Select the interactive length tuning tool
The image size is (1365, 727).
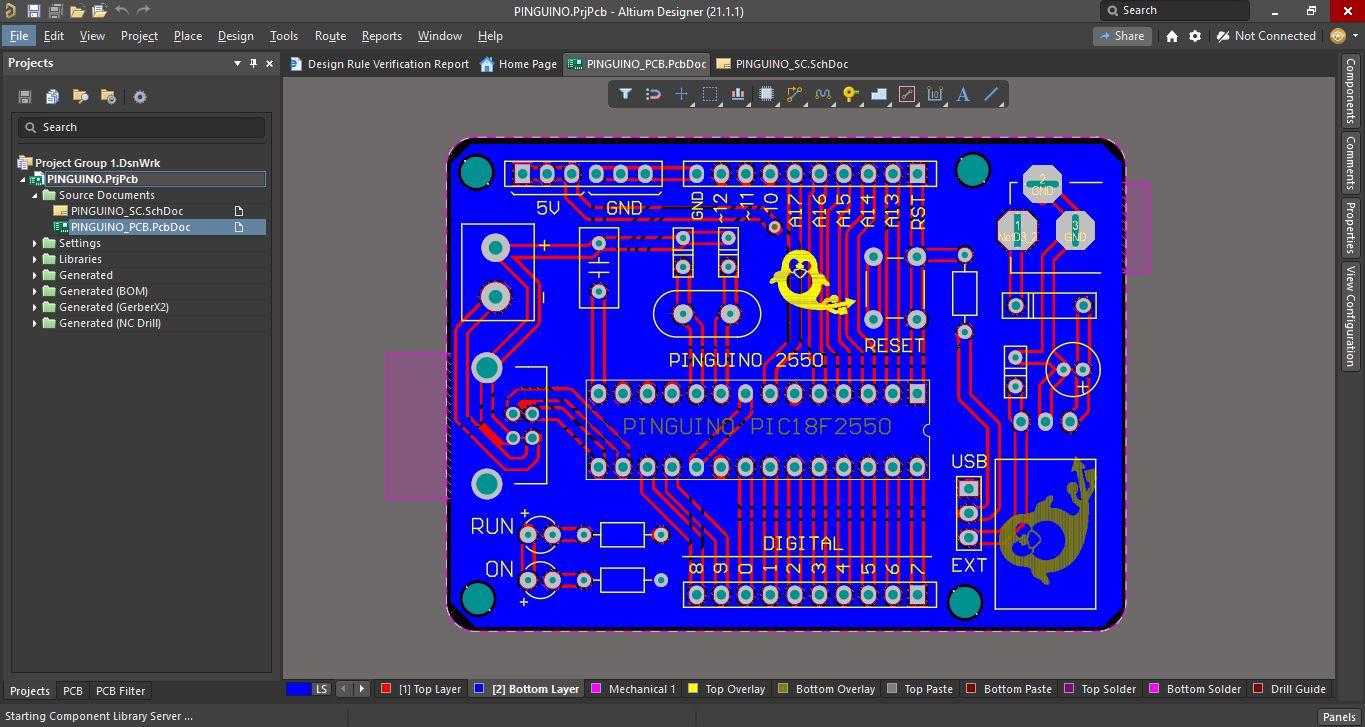(x=823, y=94)
